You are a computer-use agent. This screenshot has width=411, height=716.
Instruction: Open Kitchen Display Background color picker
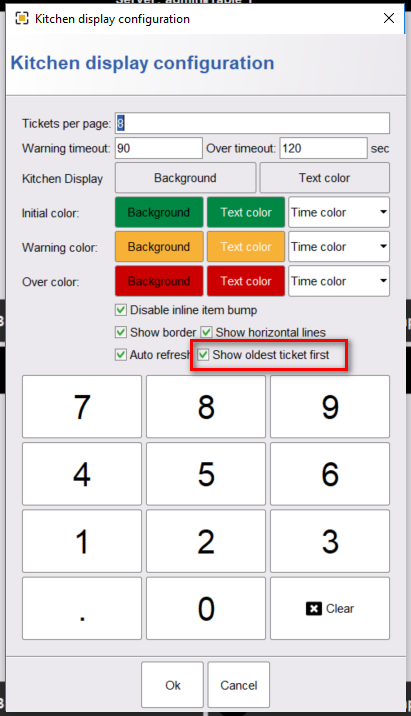(185, 178)
